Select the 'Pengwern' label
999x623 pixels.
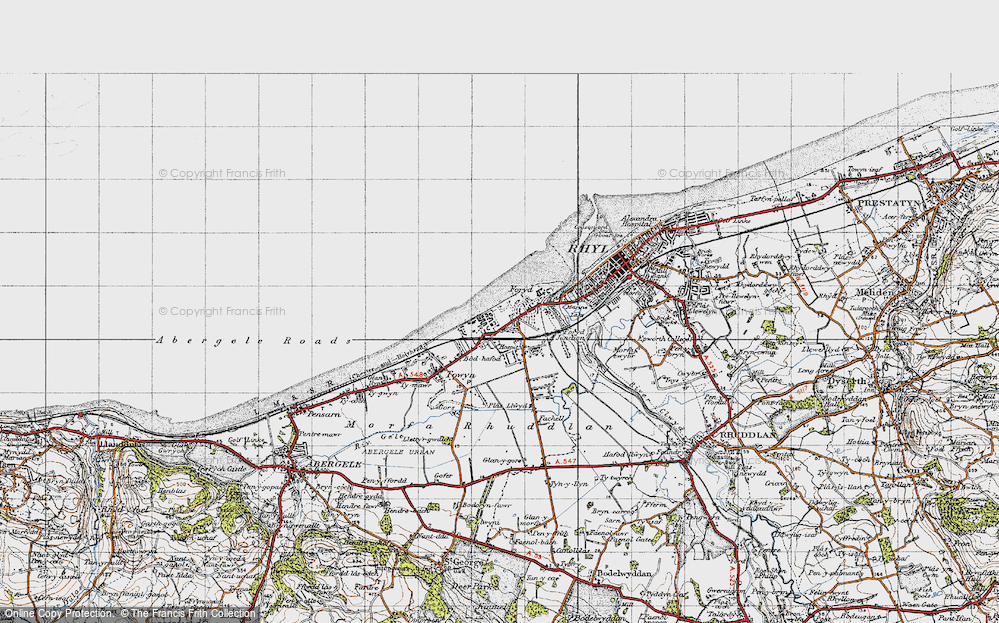click(x=701, y=517)
